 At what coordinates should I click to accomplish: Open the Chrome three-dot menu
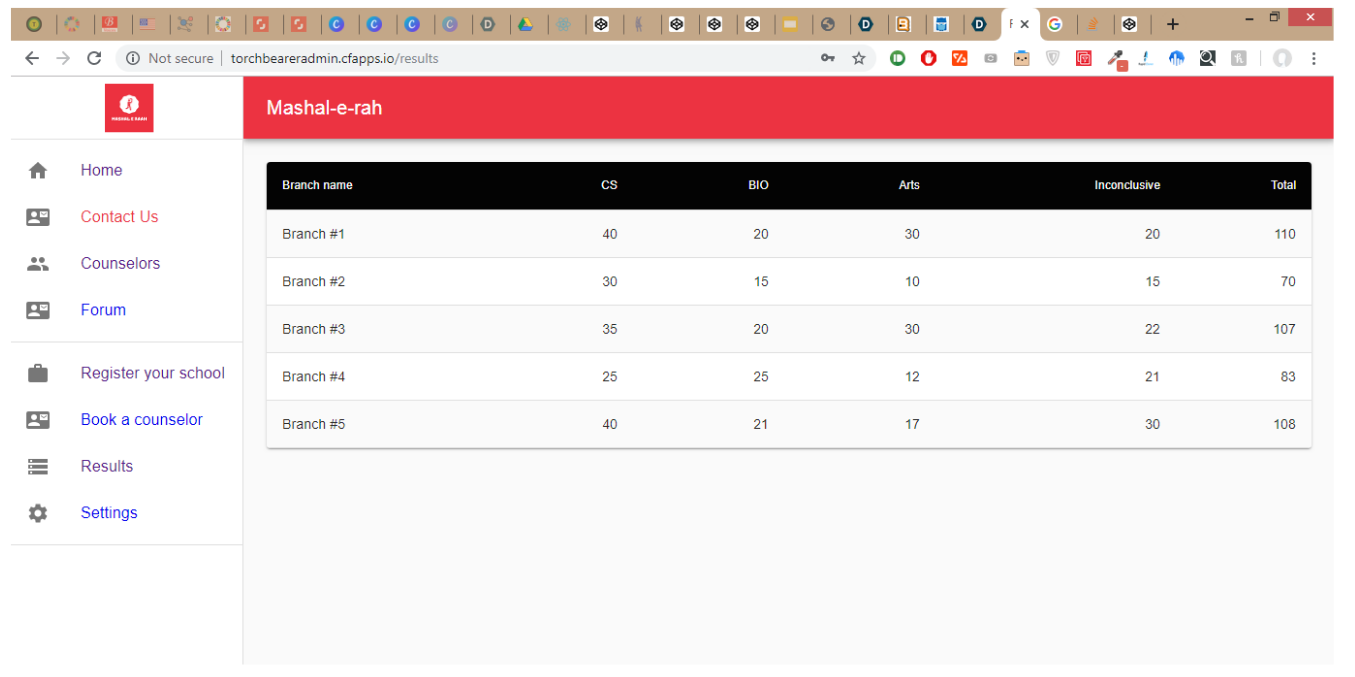coord(1314,58)
